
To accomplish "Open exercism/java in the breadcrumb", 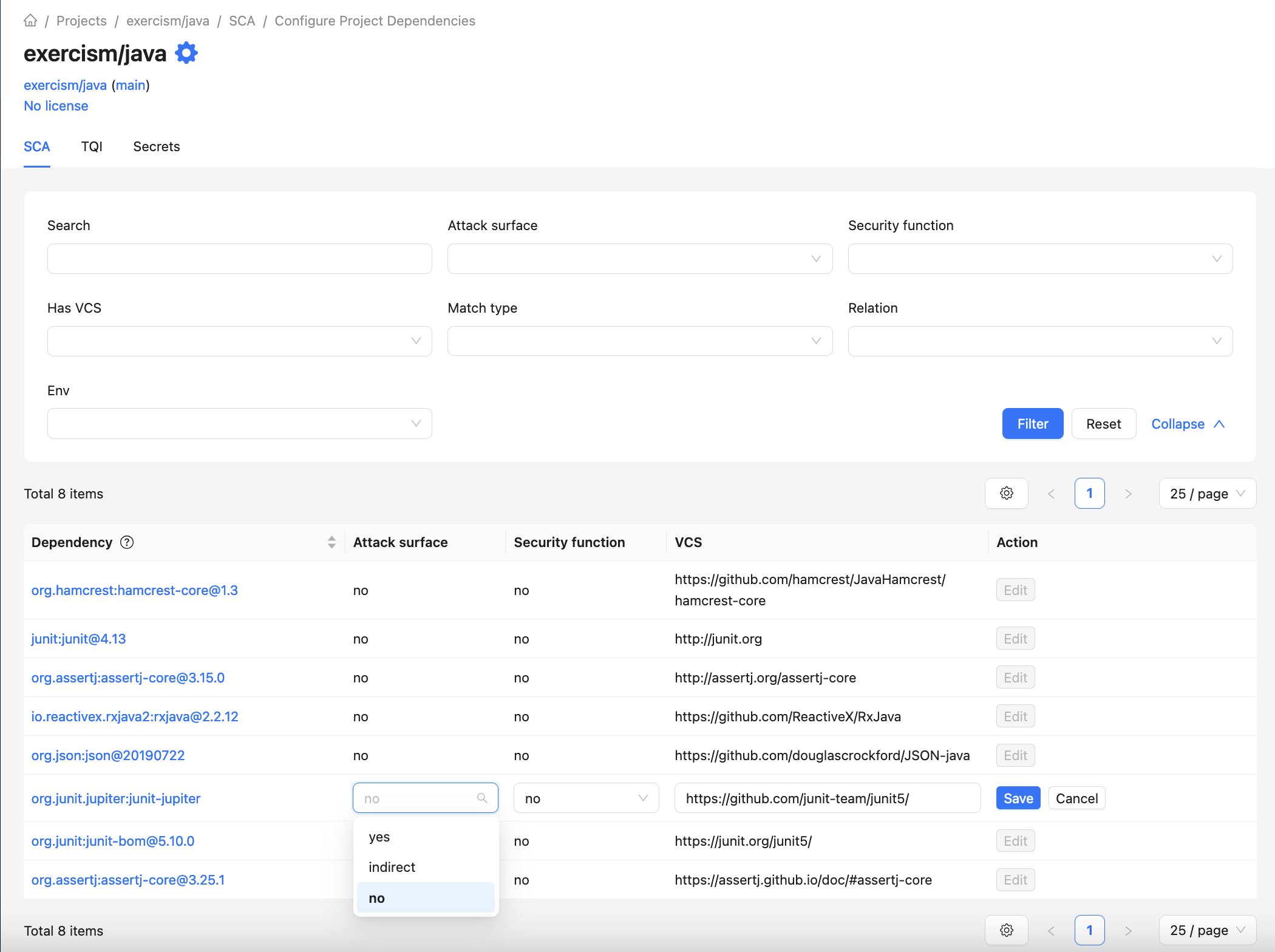I will (x=168, y=21).
